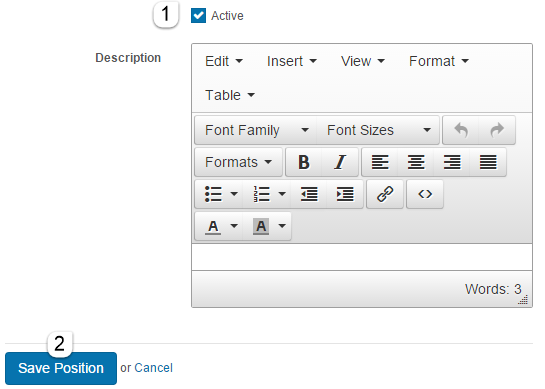
Task: Align text left
Action: (380, 162)
